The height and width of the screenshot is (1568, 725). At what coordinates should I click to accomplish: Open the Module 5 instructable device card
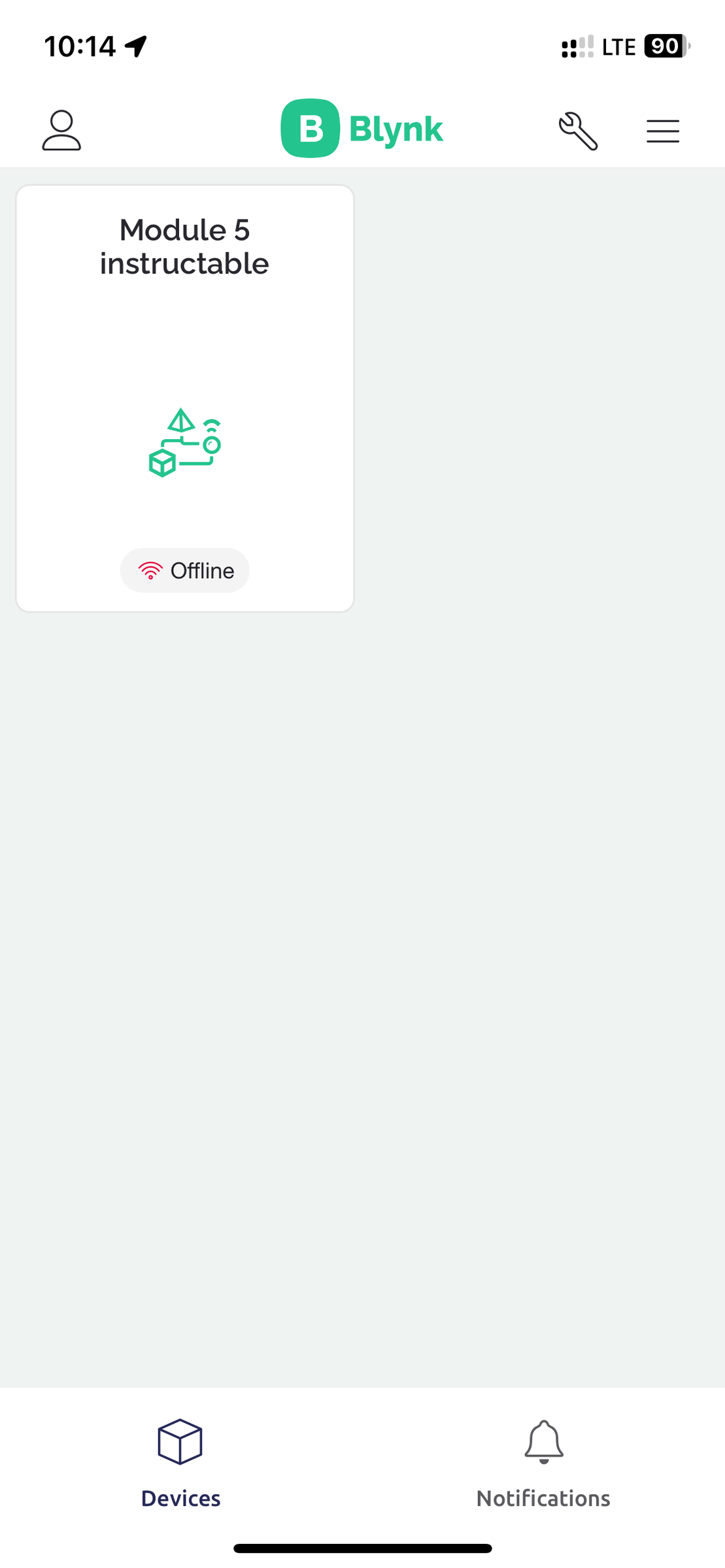[185, 398]
